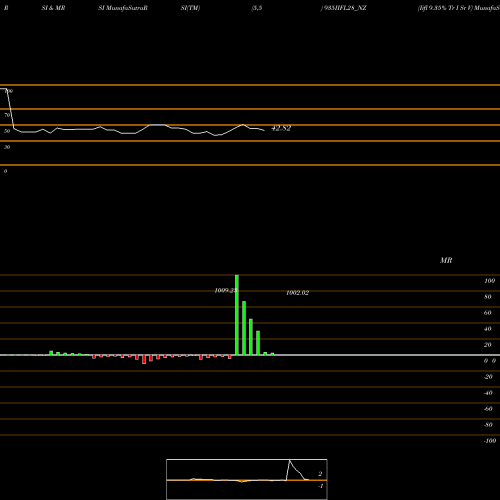Click the MR axis label -80
Viewport: 500px width, 500px height.
point(488,425)
